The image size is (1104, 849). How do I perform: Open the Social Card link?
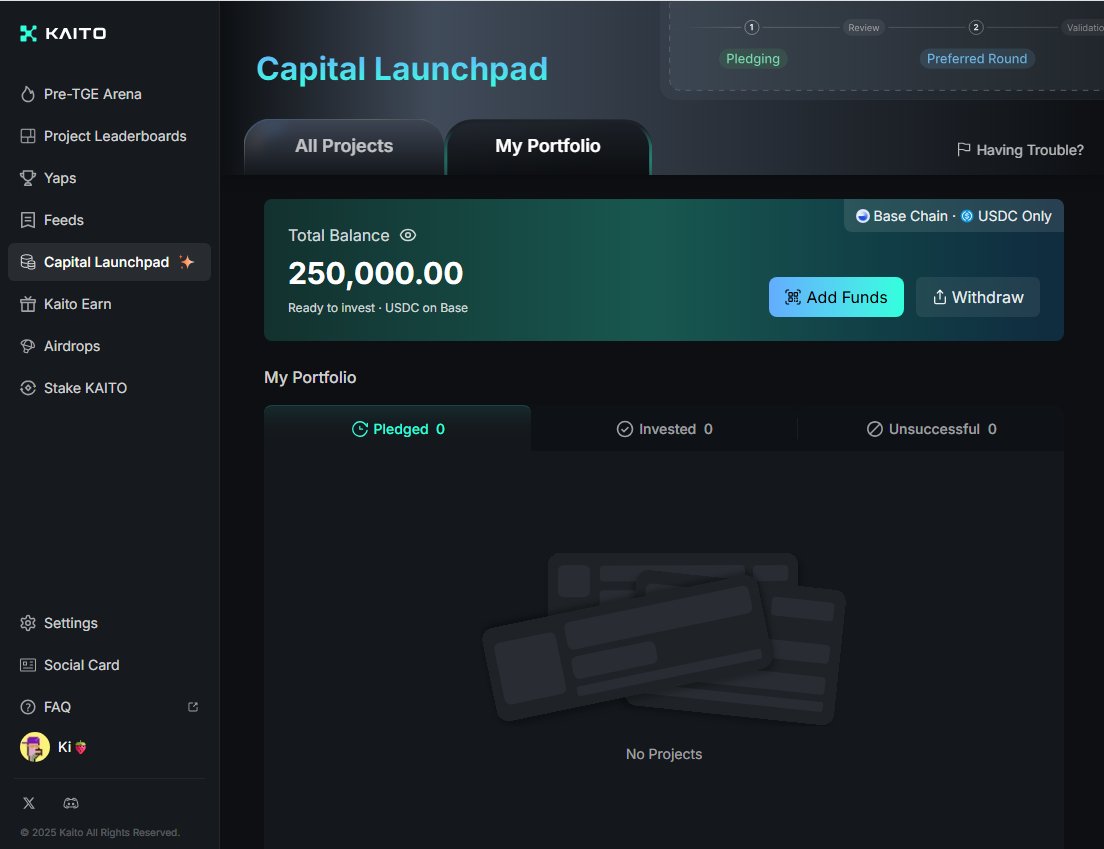click(109, 665)
